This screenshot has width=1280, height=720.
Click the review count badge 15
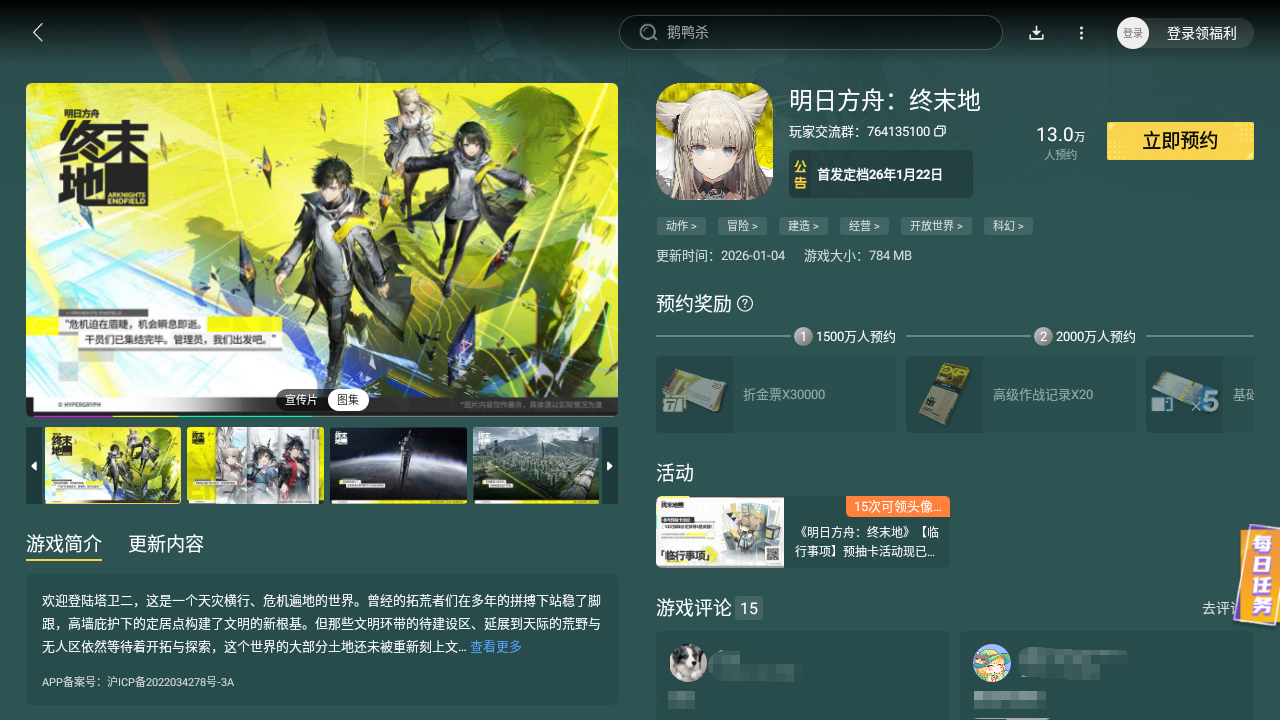(749, 608)
